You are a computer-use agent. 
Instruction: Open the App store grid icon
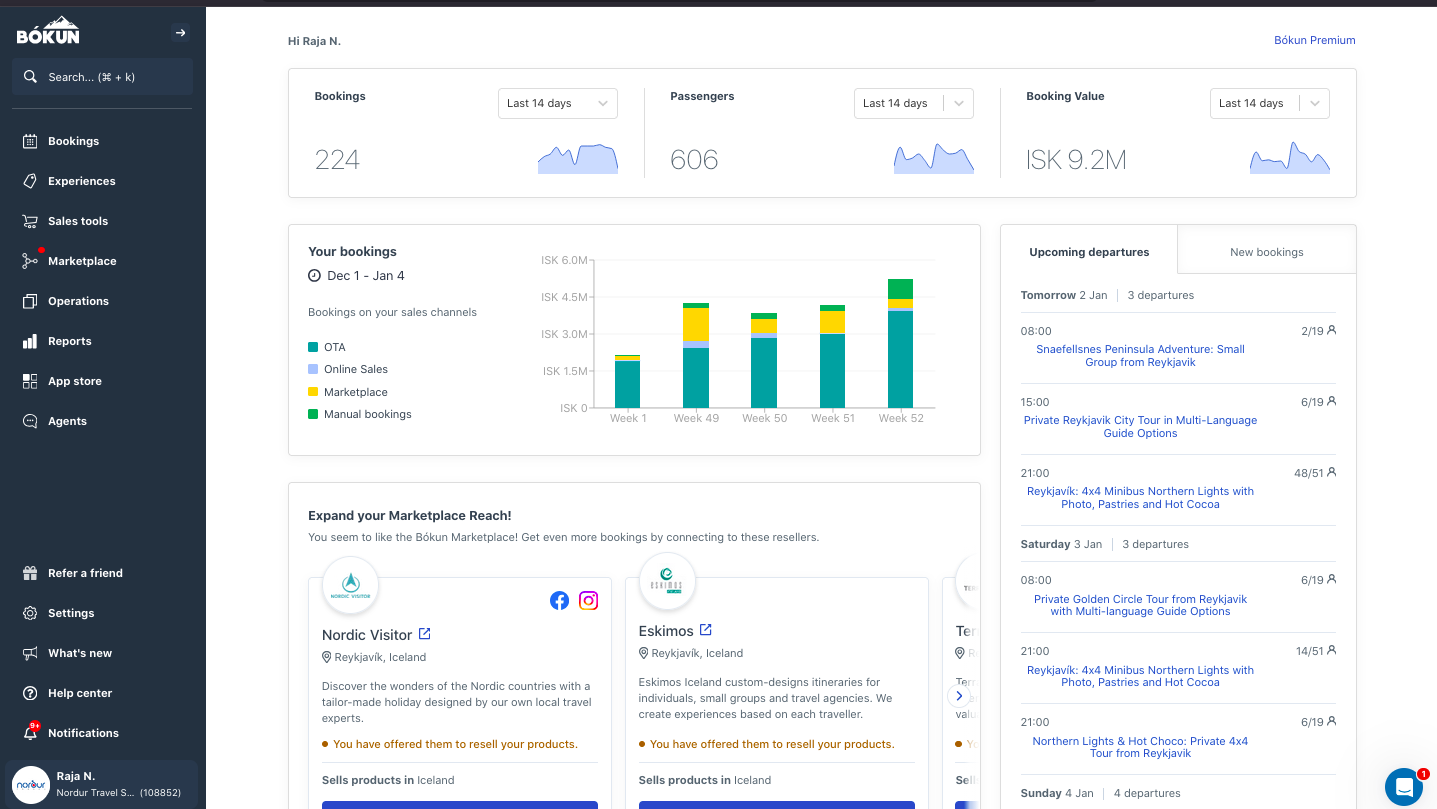click(x=30, y=381)
